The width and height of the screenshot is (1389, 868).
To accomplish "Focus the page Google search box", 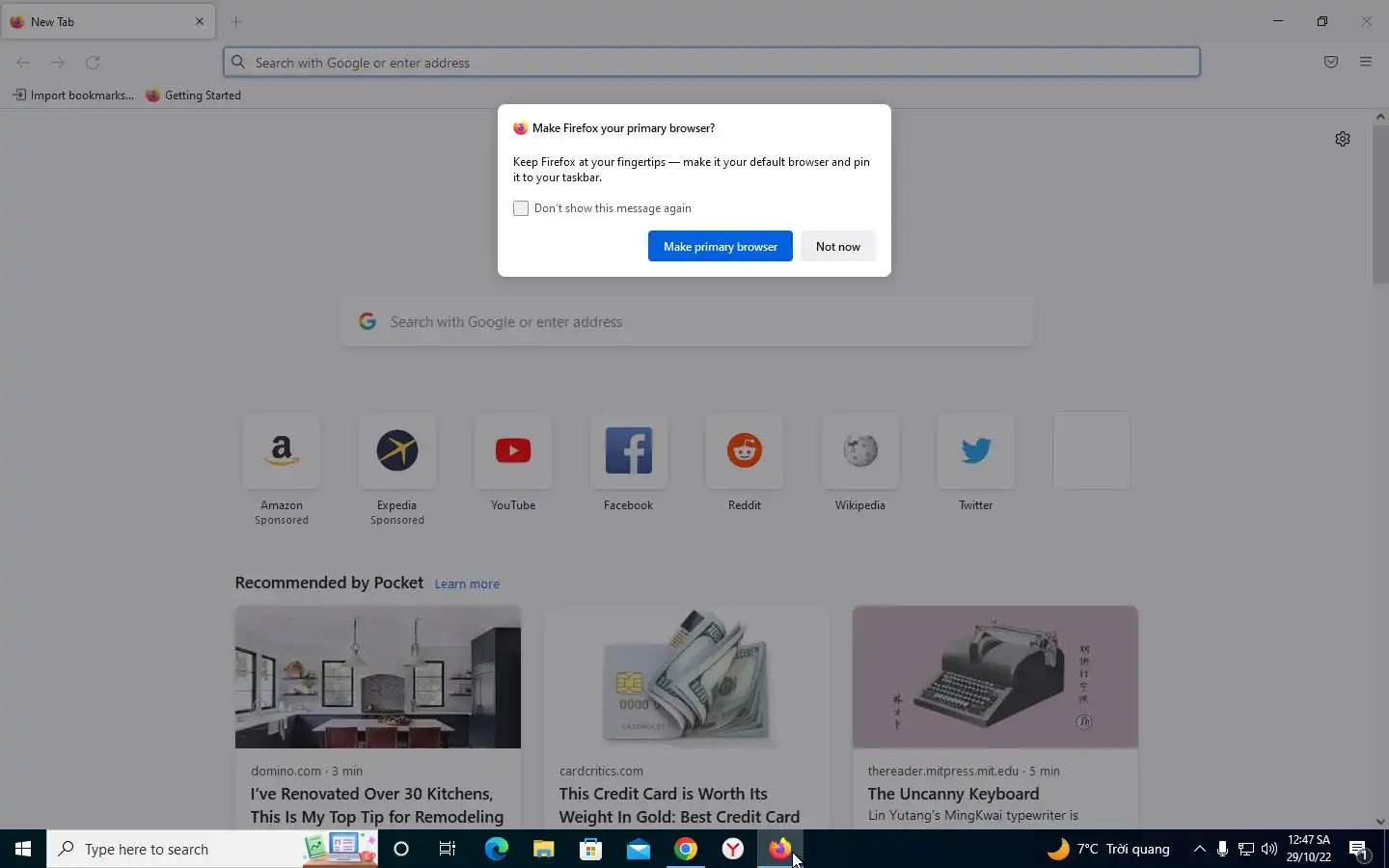I will coord(687,322).
